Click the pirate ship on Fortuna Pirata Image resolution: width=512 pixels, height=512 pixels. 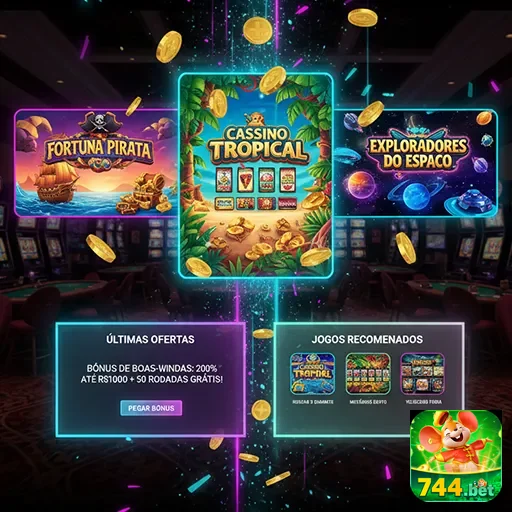55,182
